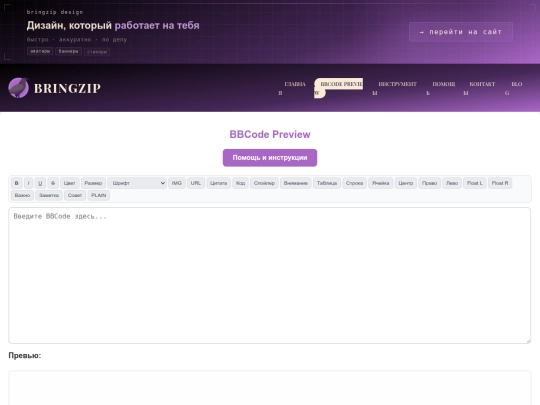Insert a table with Таблица button

[x=327, y=183]
